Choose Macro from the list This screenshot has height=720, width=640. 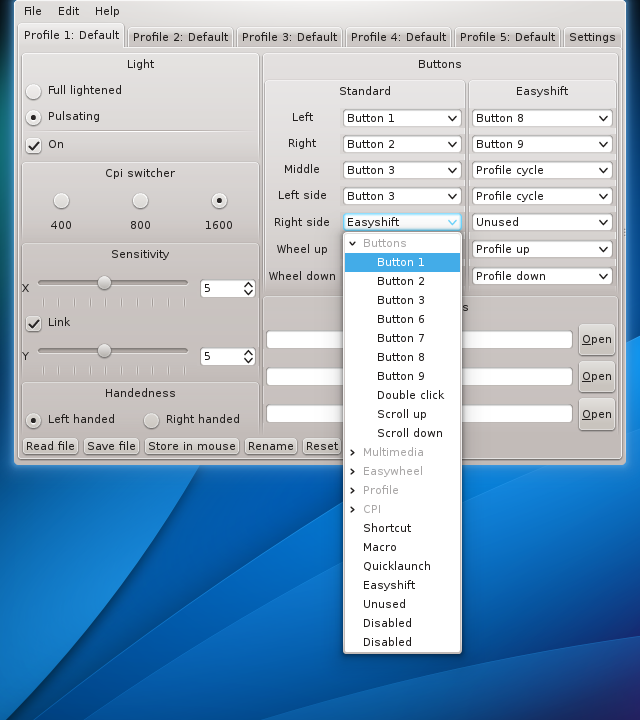coord(402,547)
